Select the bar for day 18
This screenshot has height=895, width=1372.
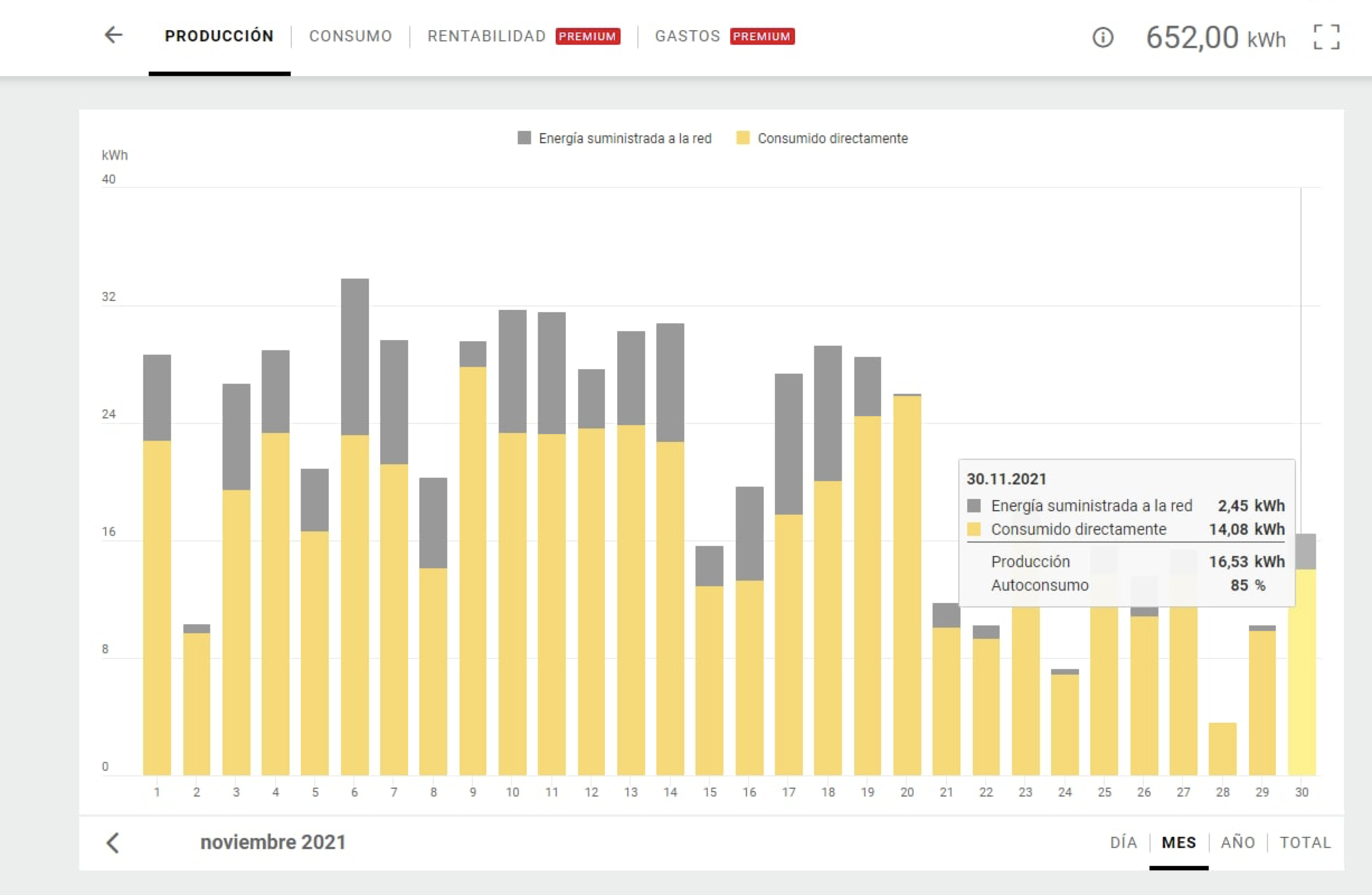[828, 560]
